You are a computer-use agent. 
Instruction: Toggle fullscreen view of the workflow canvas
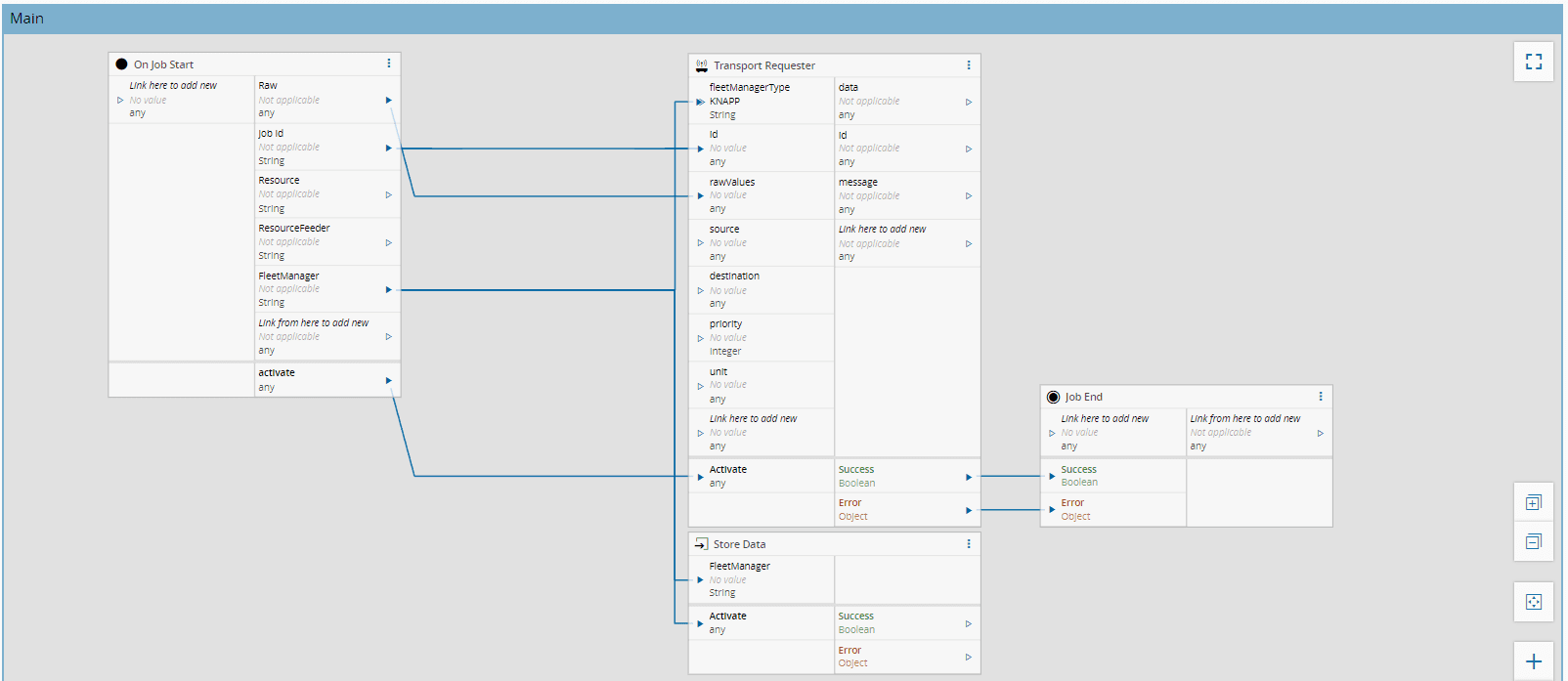(x=1533, y=62)
